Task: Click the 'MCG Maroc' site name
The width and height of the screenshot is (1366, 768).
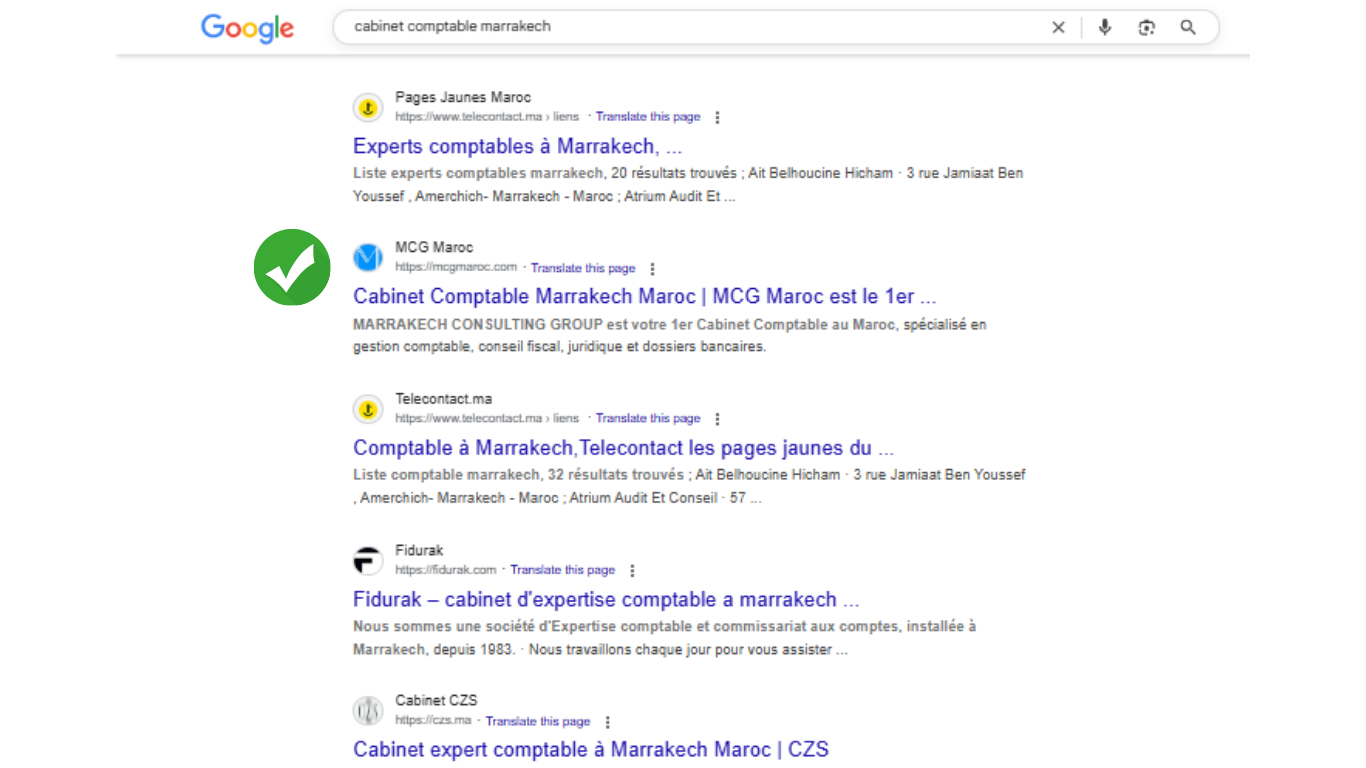Action: click(434, 248)
